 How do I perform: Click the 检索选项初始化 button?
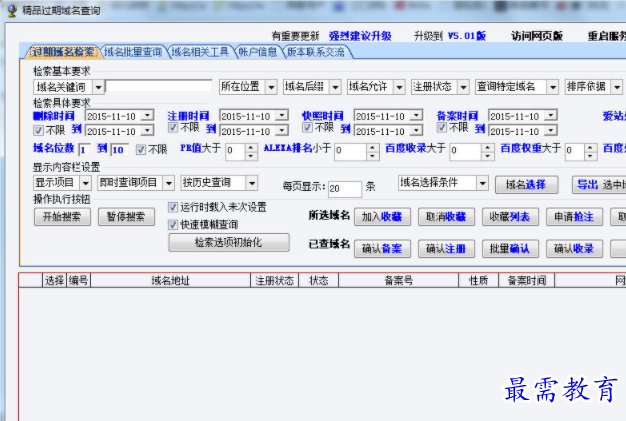[x=229, y=243]
